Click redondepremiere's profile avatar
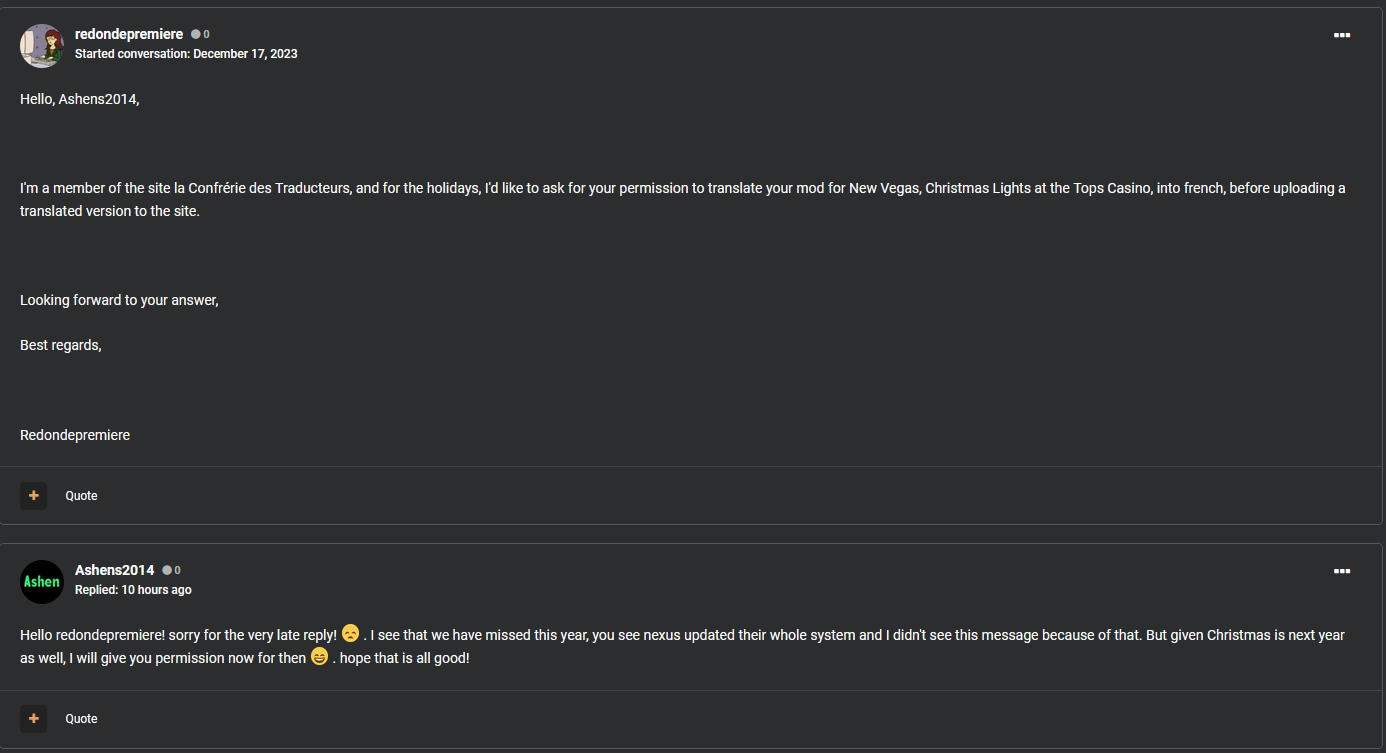Viewport: 1386px width, 753px height. coord(42,46)
